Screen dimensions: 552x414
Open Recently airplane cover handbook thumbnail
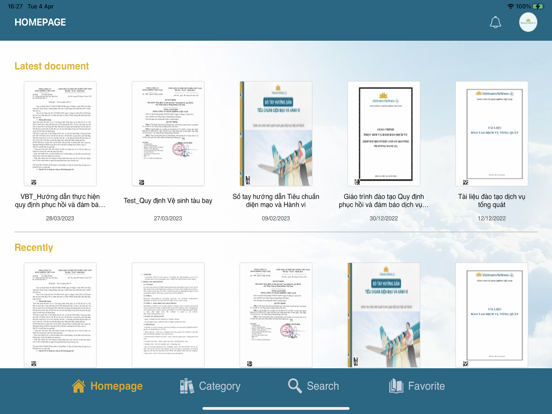point(384,315)
